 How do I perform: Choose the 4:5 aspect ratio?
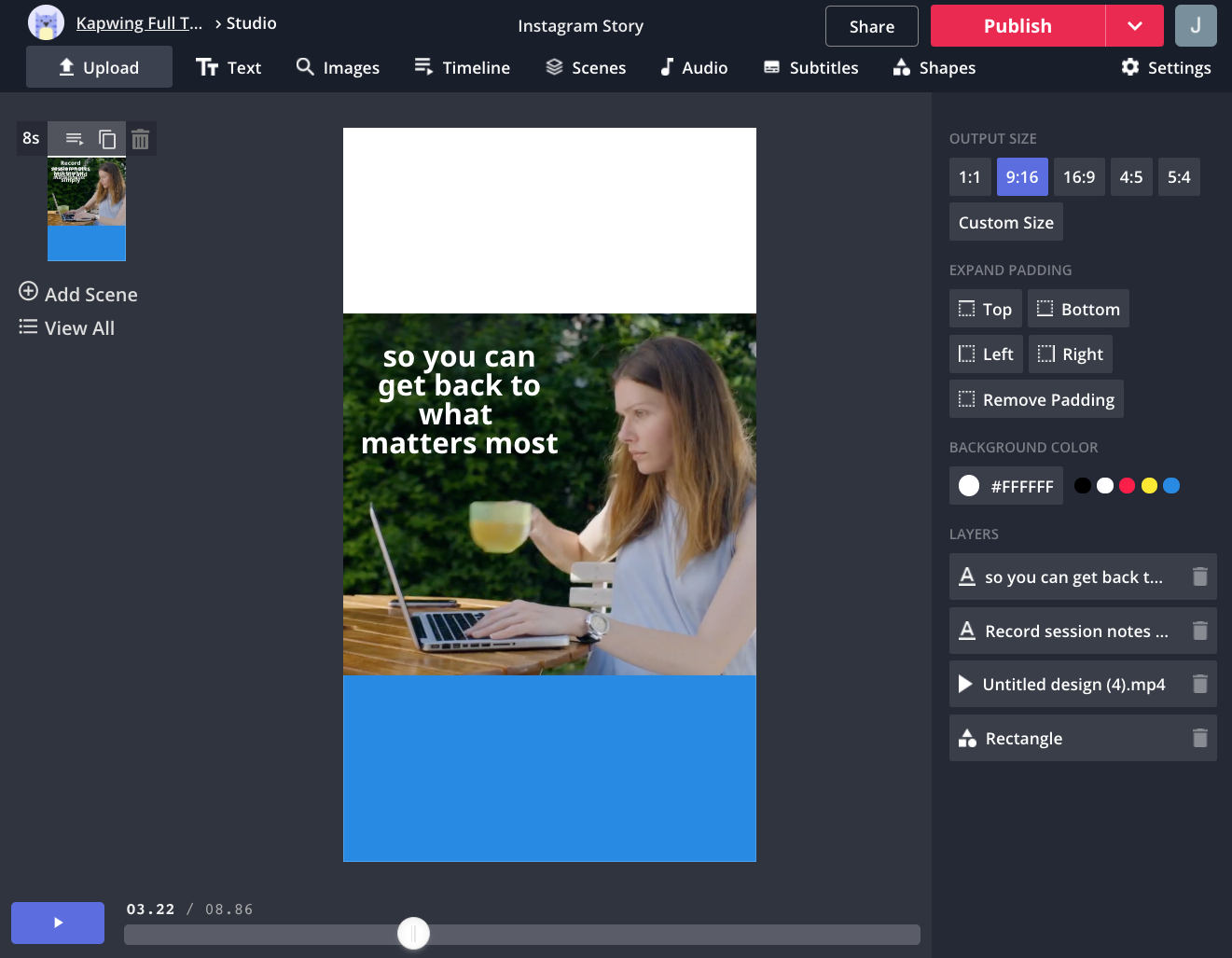tap(1130, 177)
